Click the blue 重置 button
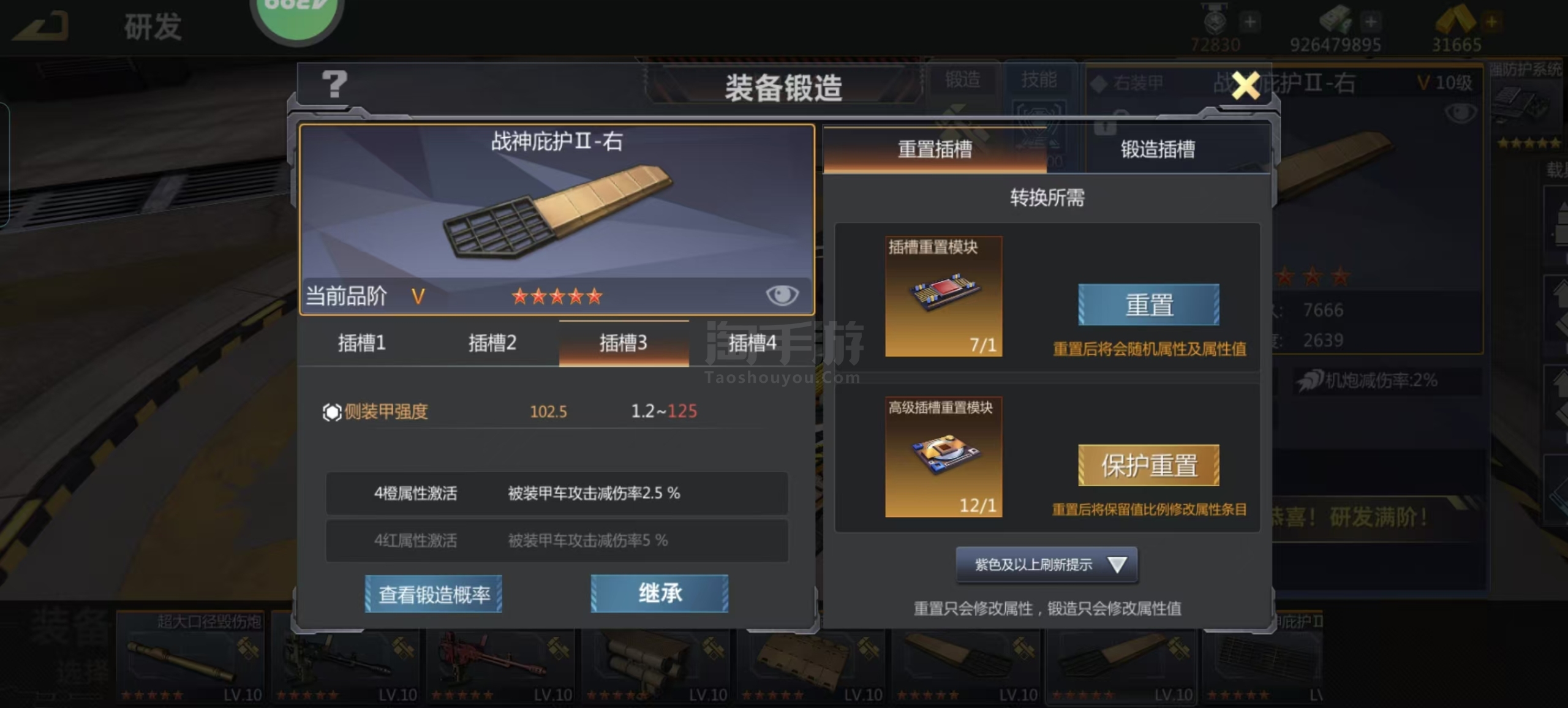 1148,304
